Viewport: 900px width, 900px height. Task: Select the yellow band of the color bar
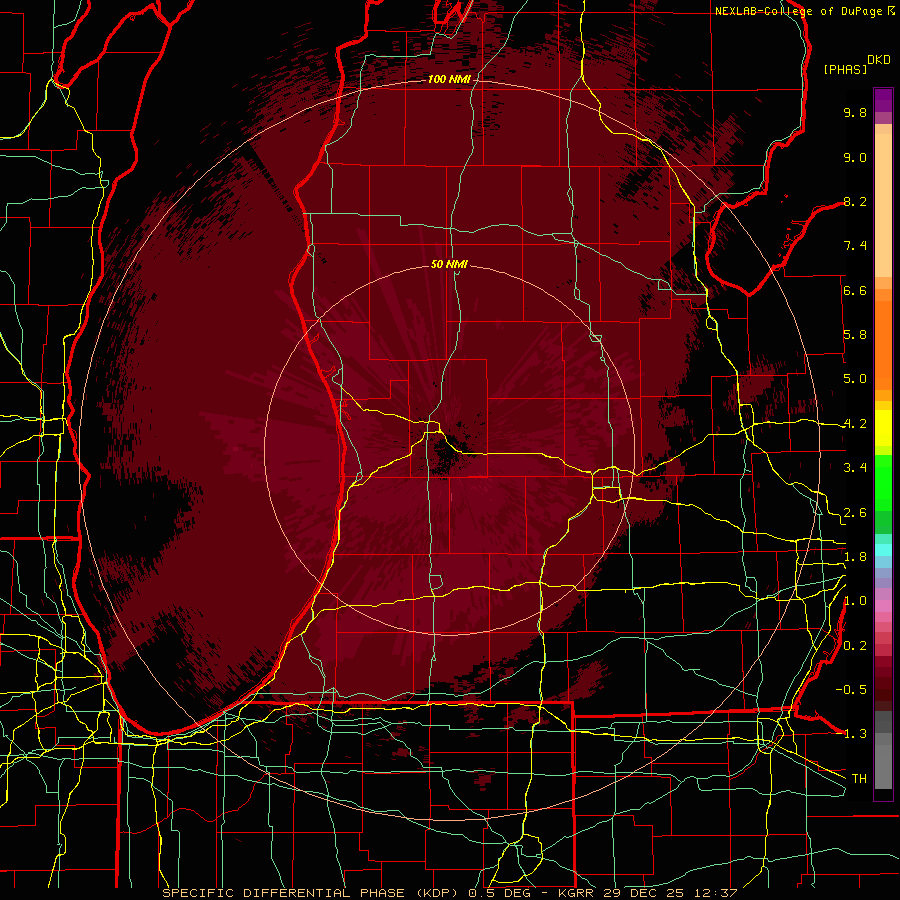[883, 428]
